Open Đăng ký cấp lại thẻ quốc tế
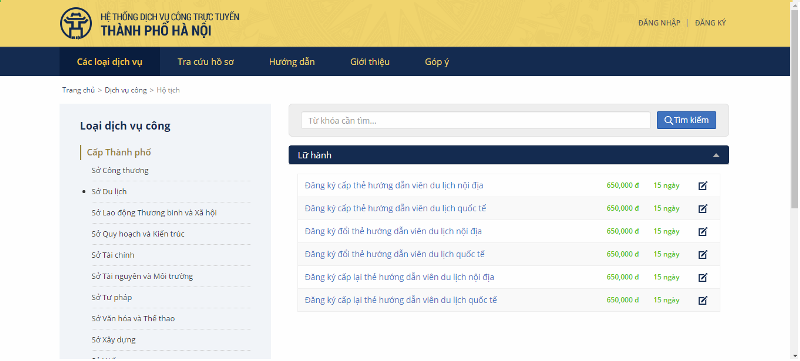Screen dimensions: 800x361 (x=401, y=300)
